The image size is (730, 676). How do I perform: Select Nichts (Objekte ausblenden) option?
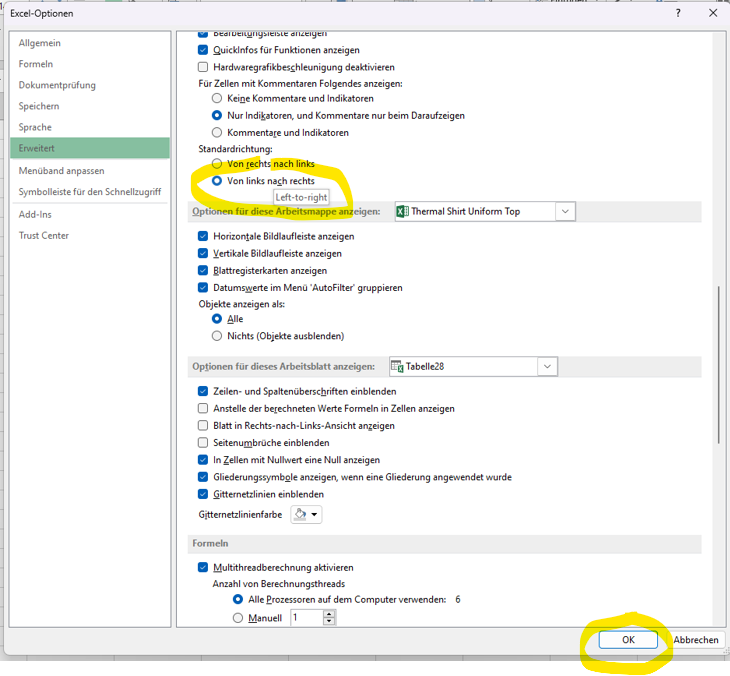(x=217, y=336)
